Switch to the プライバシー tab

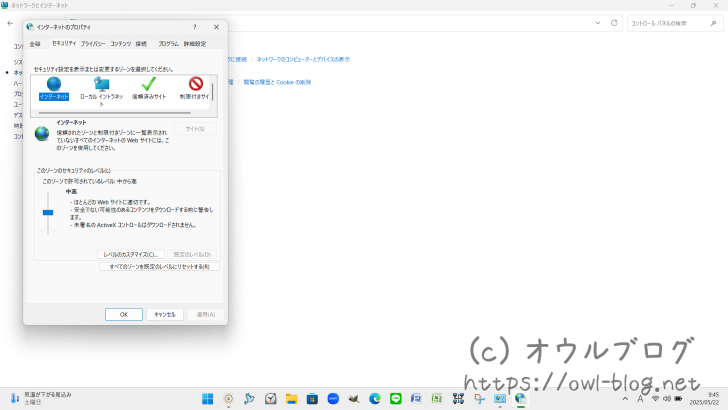tap(93, 44)
